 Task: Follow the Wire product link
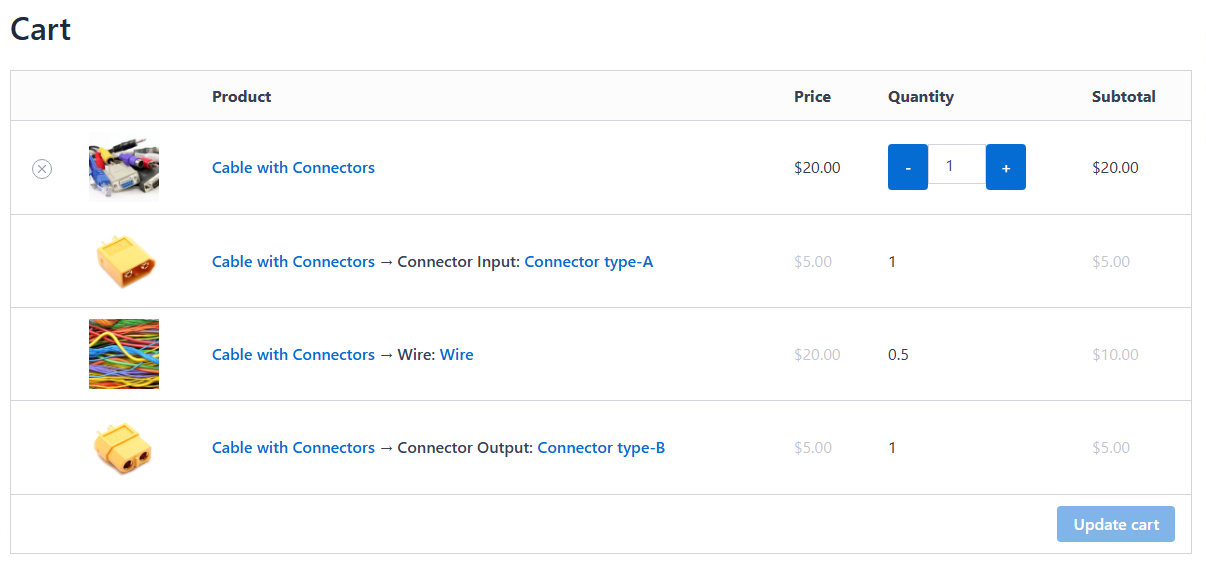[x=456, y=355]
